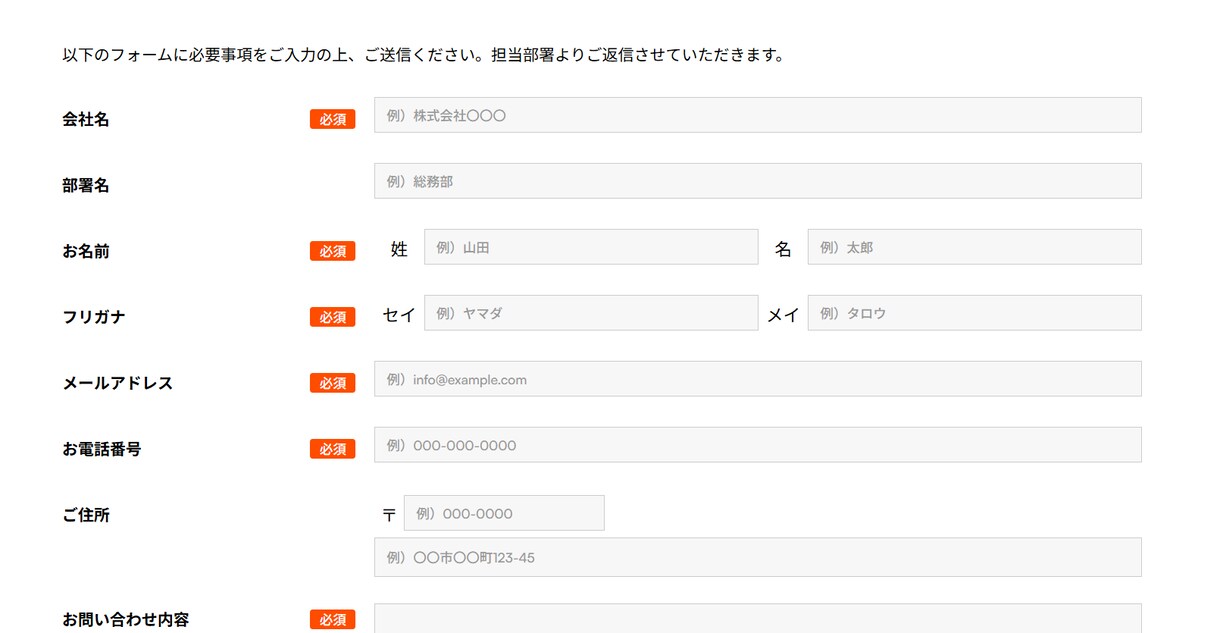This screenshot has width=1220, height=633.
Task: Click the 必須 badge beside お電話番号
Action: click(332, 449)
